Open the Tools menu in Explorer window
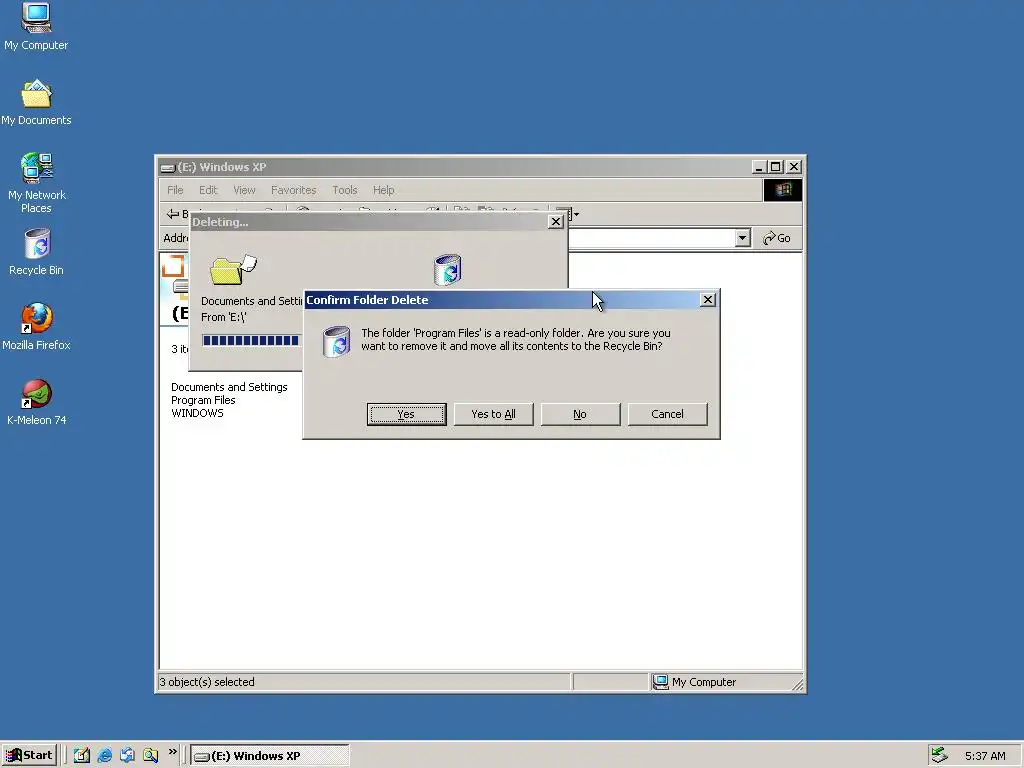This screenshot has width=1024, height=768. tap(344, 190)
